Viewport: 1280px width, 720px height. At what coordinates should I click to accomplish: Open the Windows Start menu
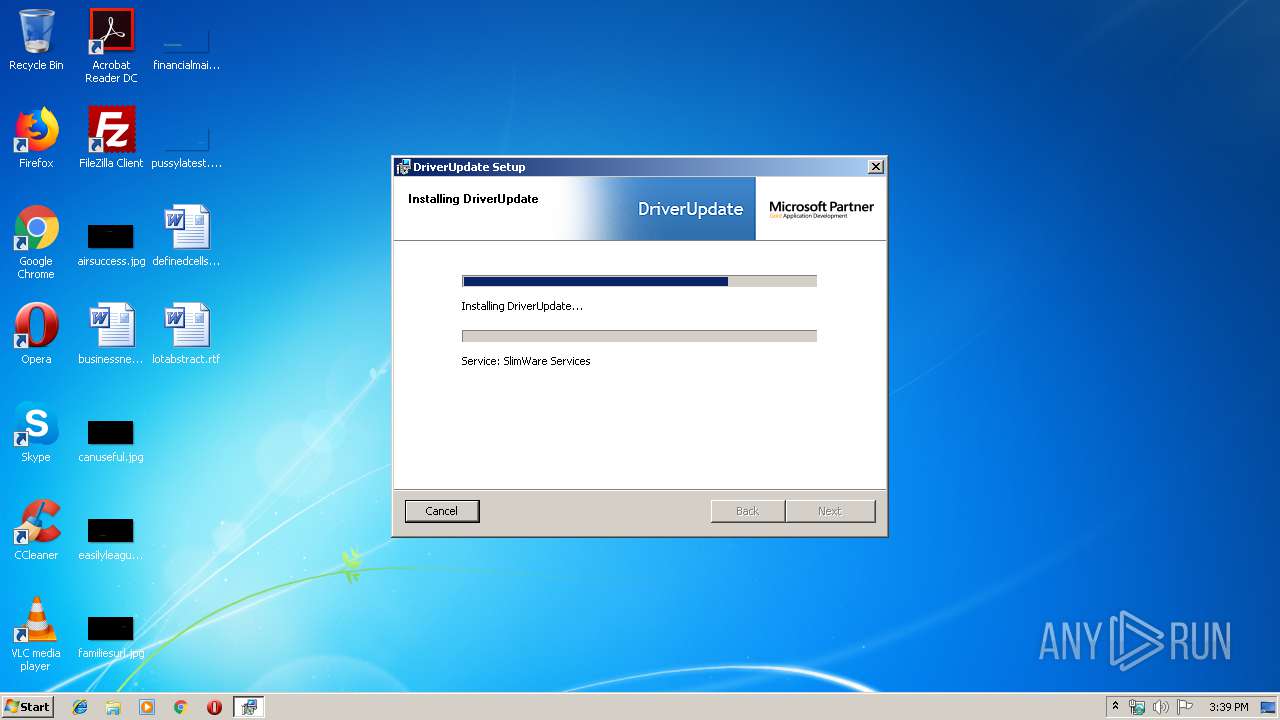point(27,707)
